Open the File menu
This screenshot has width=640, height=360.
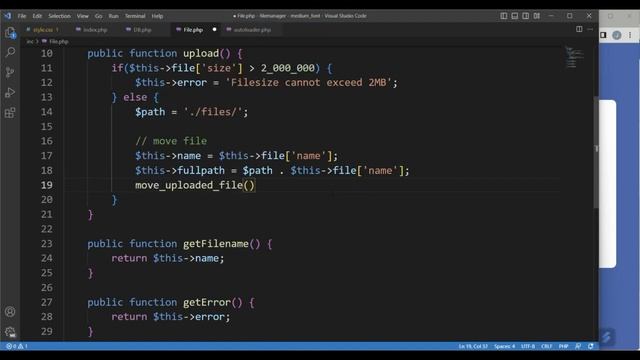coord(22,16)
